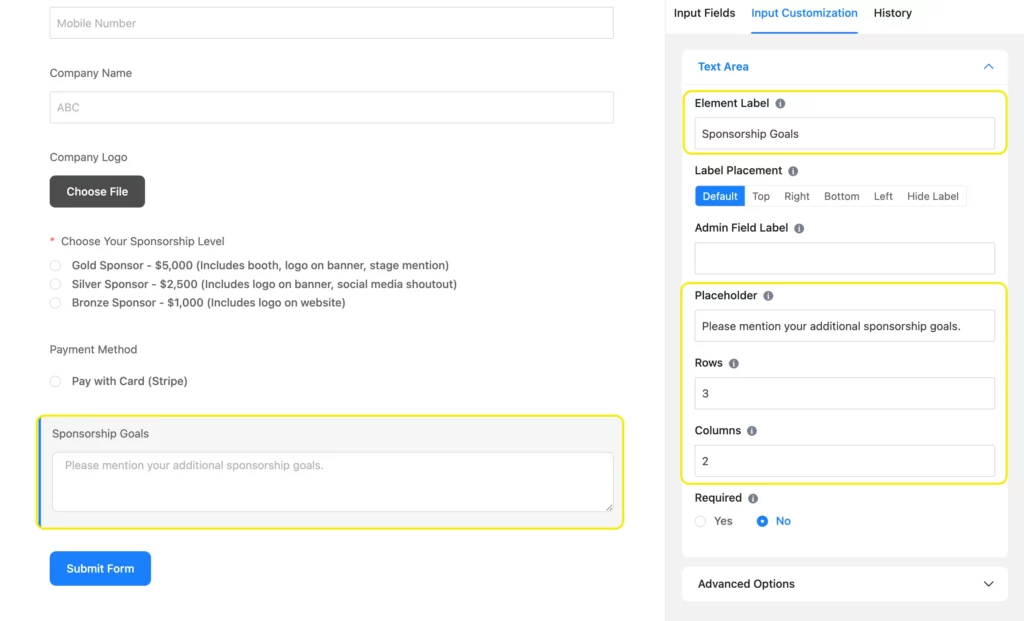
Task: Click the Choose Your Sponsorship Level label
Action: pos(142,241)
